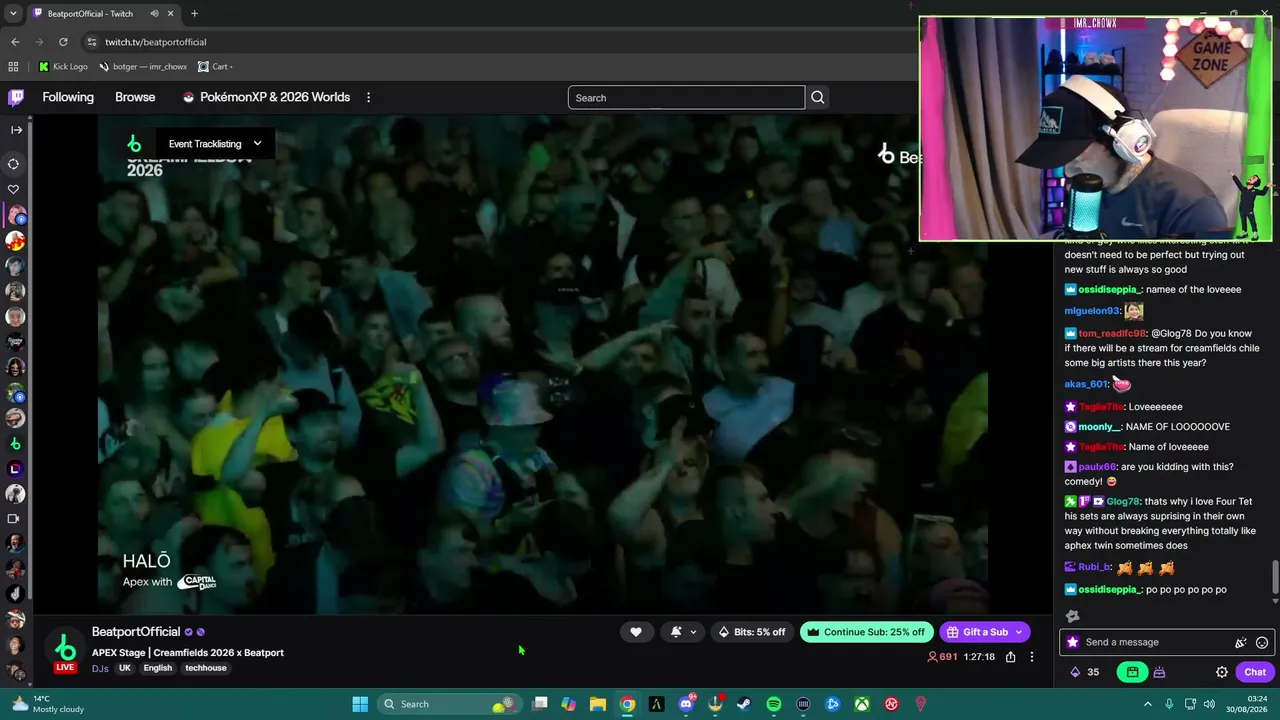Viewport: 1280px width, 720px height.
Task: Open the emote picker smiley icon
Action: click(x=1262, y=643)
